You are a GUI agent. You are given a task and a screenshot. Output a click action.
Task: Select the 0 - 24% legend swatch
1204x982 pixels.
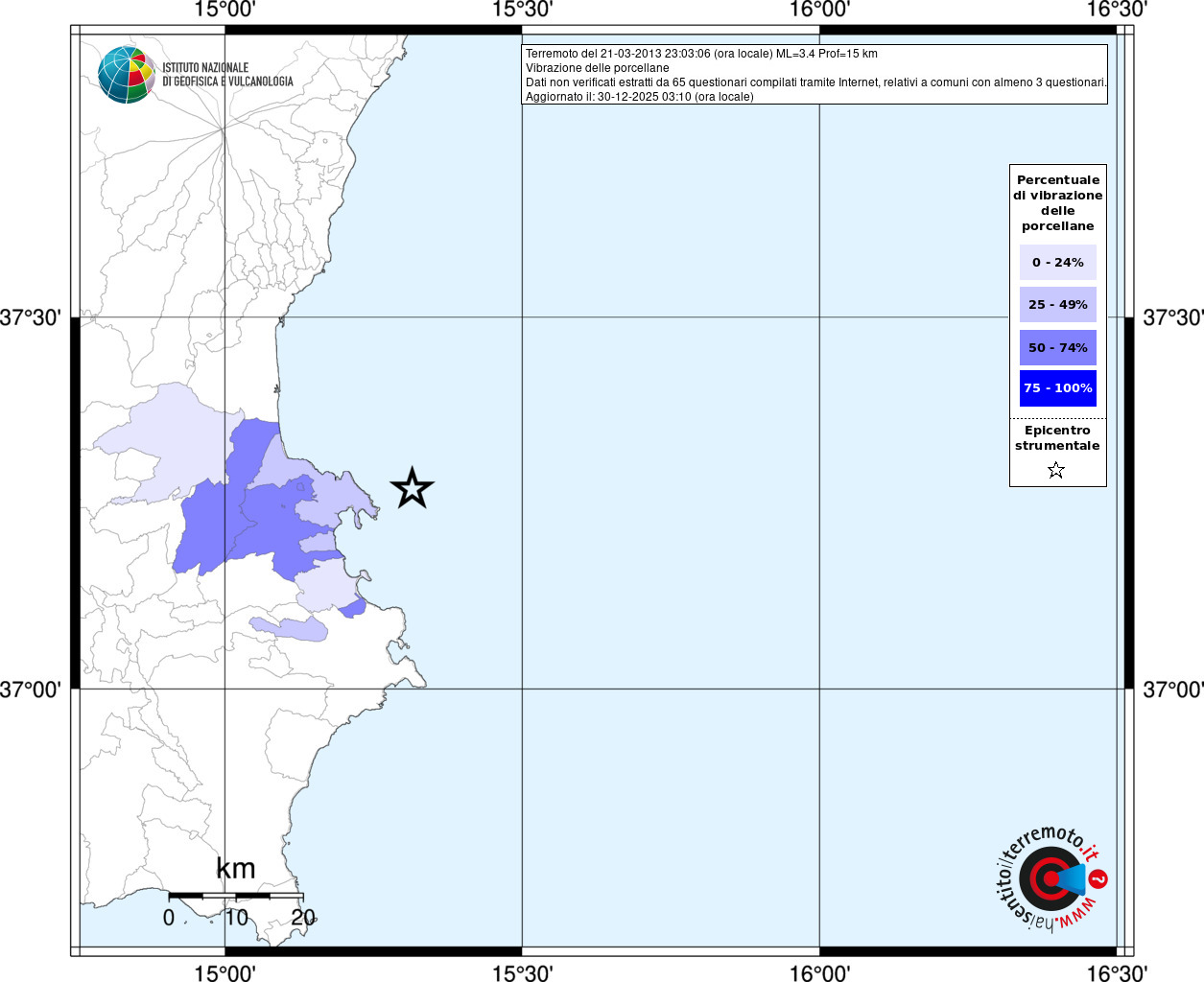[x=1057, y=262]
